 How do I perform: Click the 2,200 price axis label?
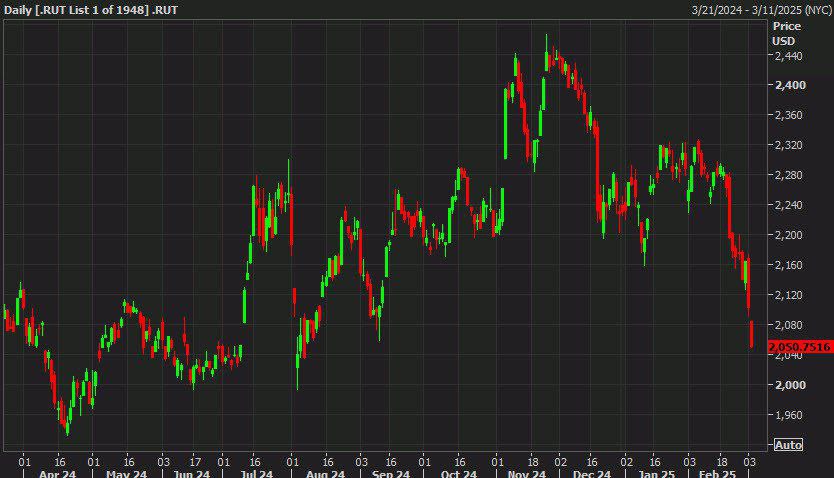tap(789, 234)
